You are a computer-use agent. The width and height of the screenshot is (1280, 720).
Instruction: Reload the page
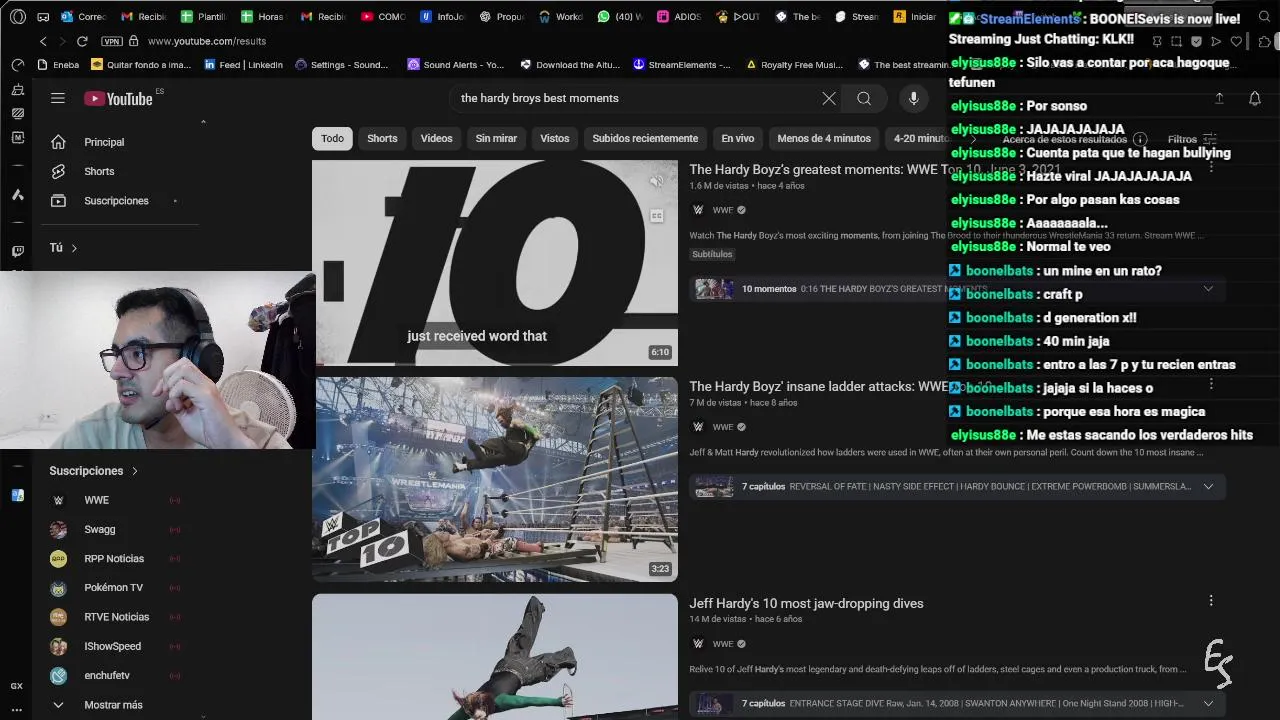pos(82,41)
